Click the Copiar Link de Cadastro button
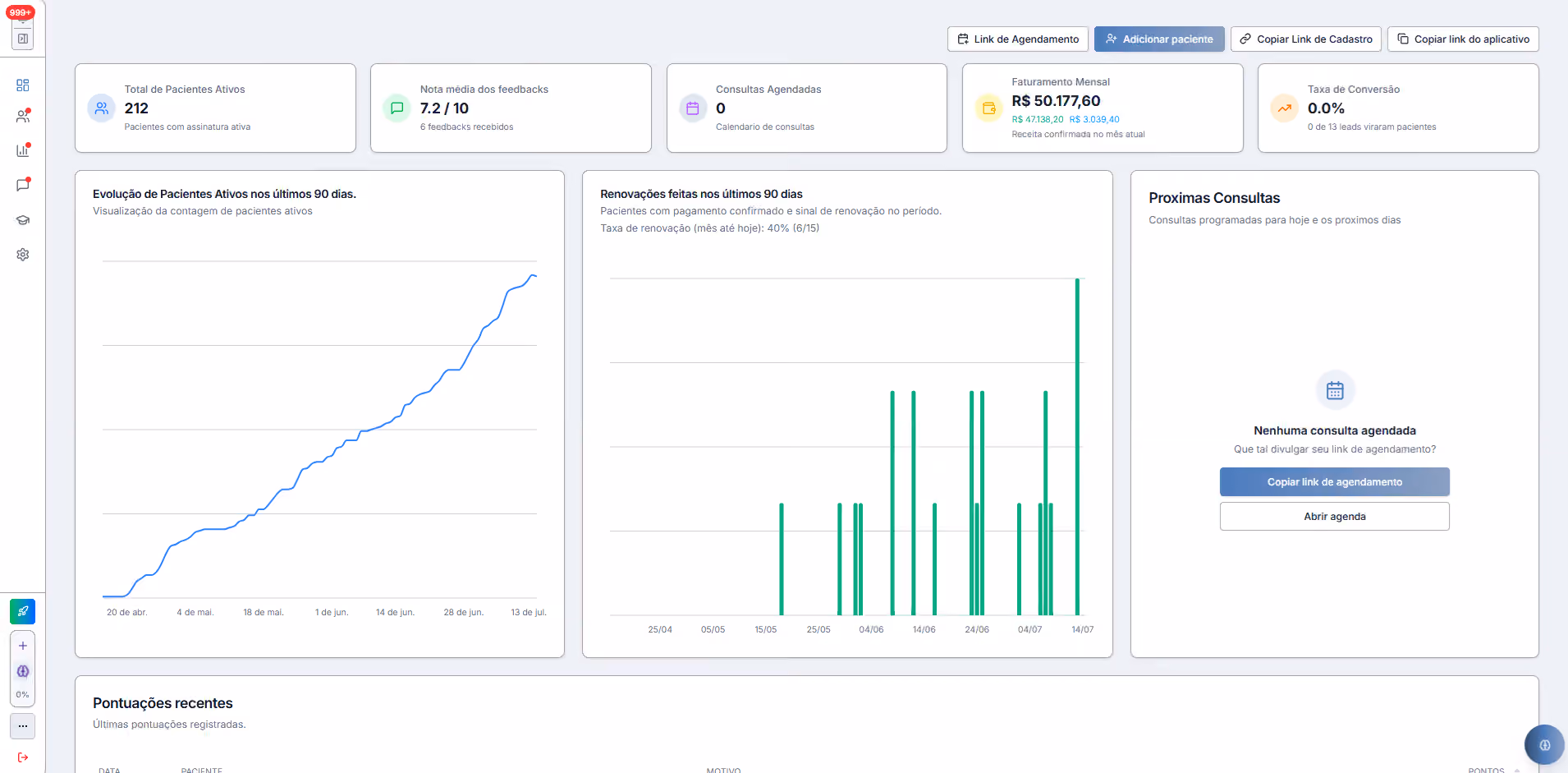Screen dimensions: 1568x773 [1306, 39]
